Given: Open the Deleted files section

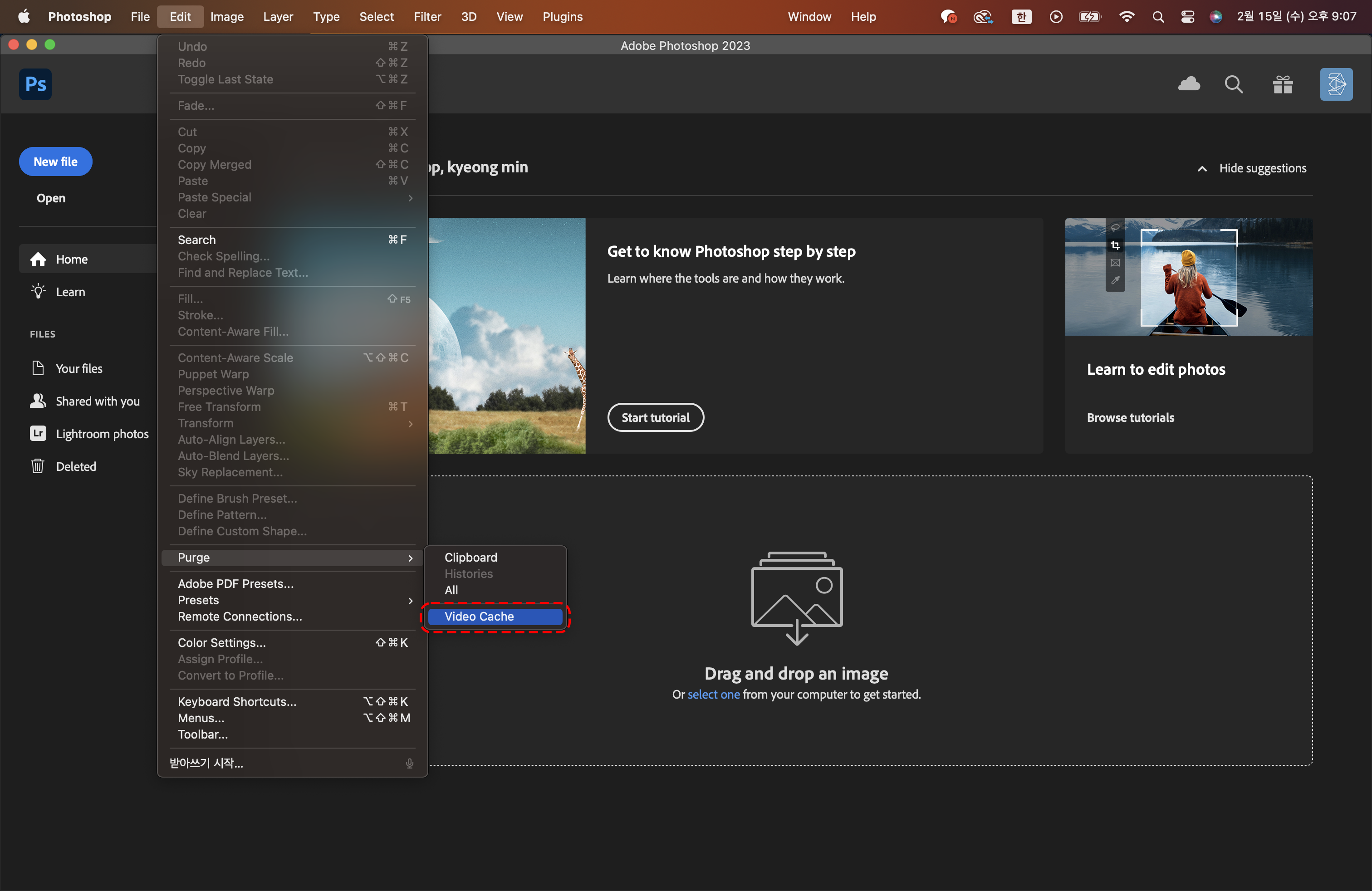Looking at the screenshot, I should click(75, 466).
